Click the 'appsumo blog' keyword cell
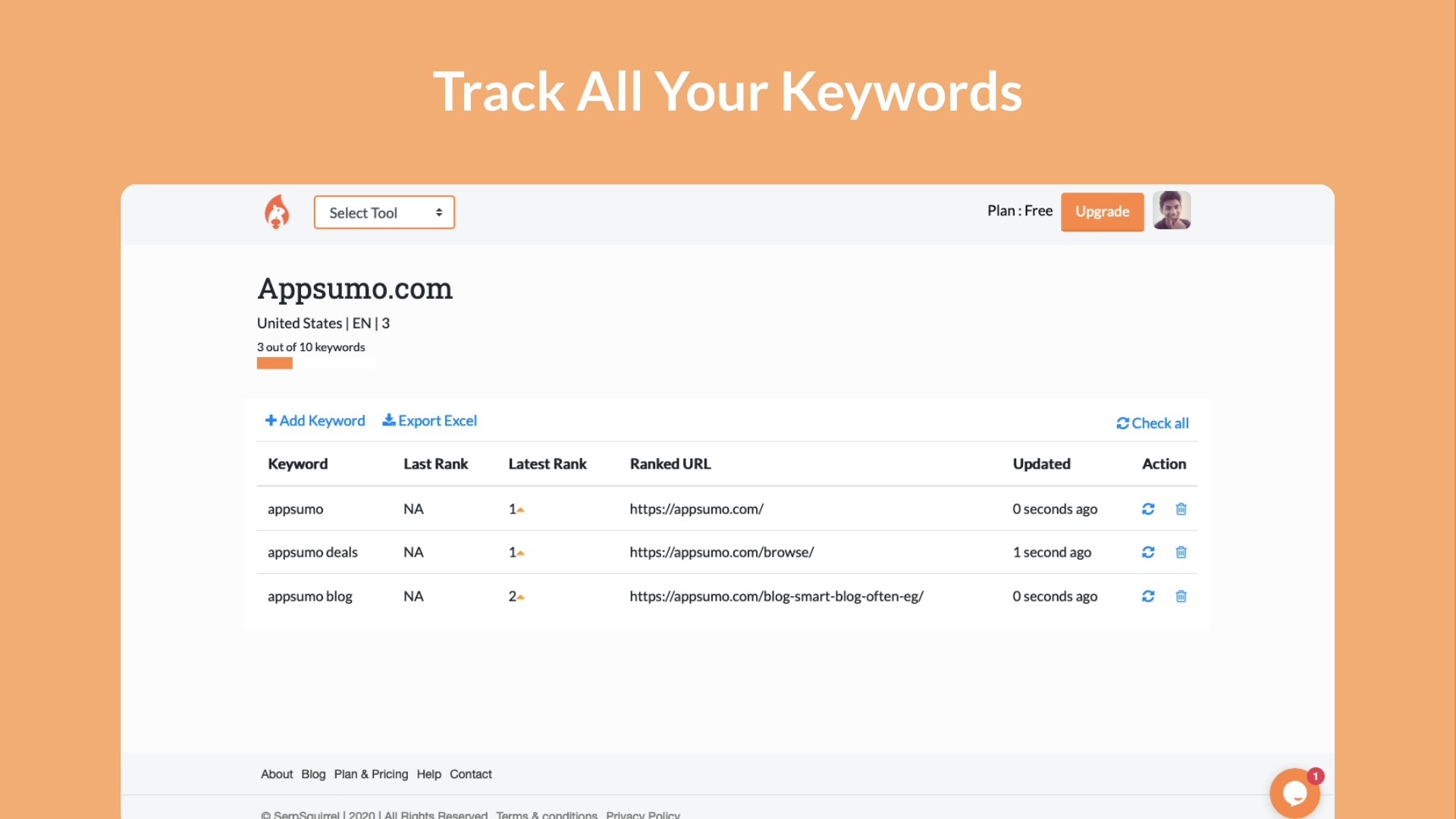 pyautogui.click(x=309, y=596)
